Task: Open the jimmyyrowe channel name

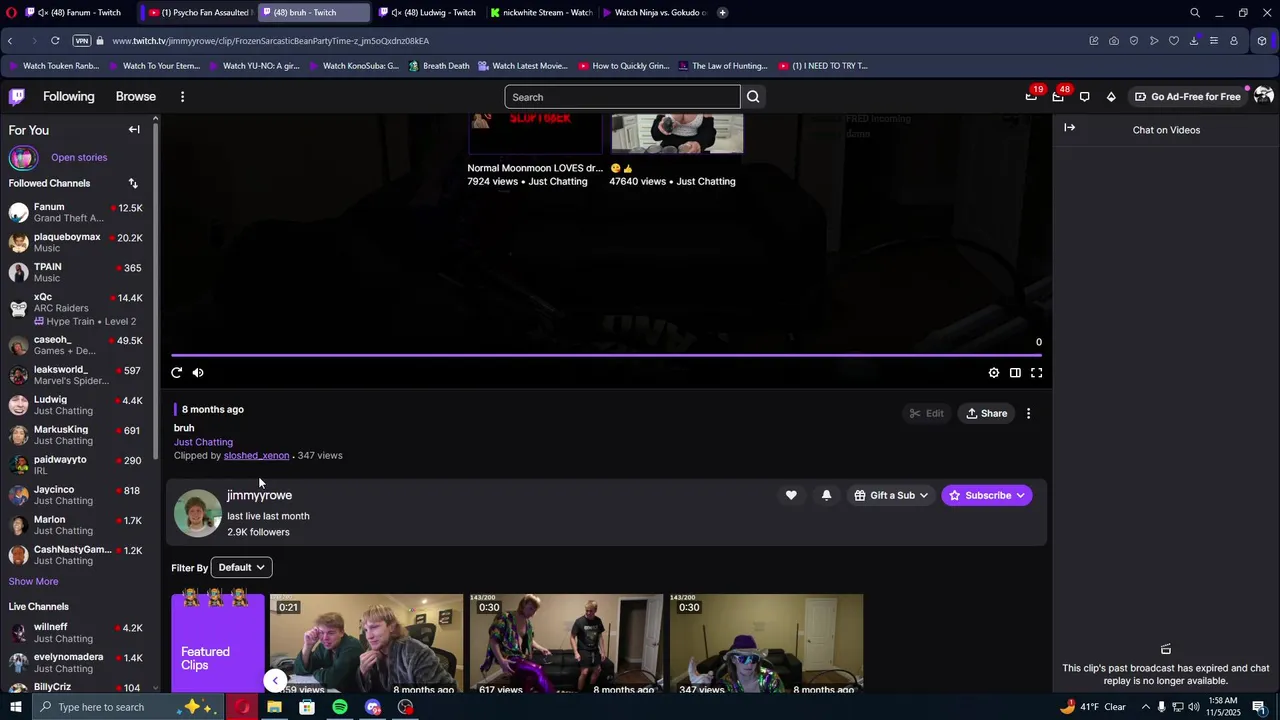Action: click(x=259, y=495)
